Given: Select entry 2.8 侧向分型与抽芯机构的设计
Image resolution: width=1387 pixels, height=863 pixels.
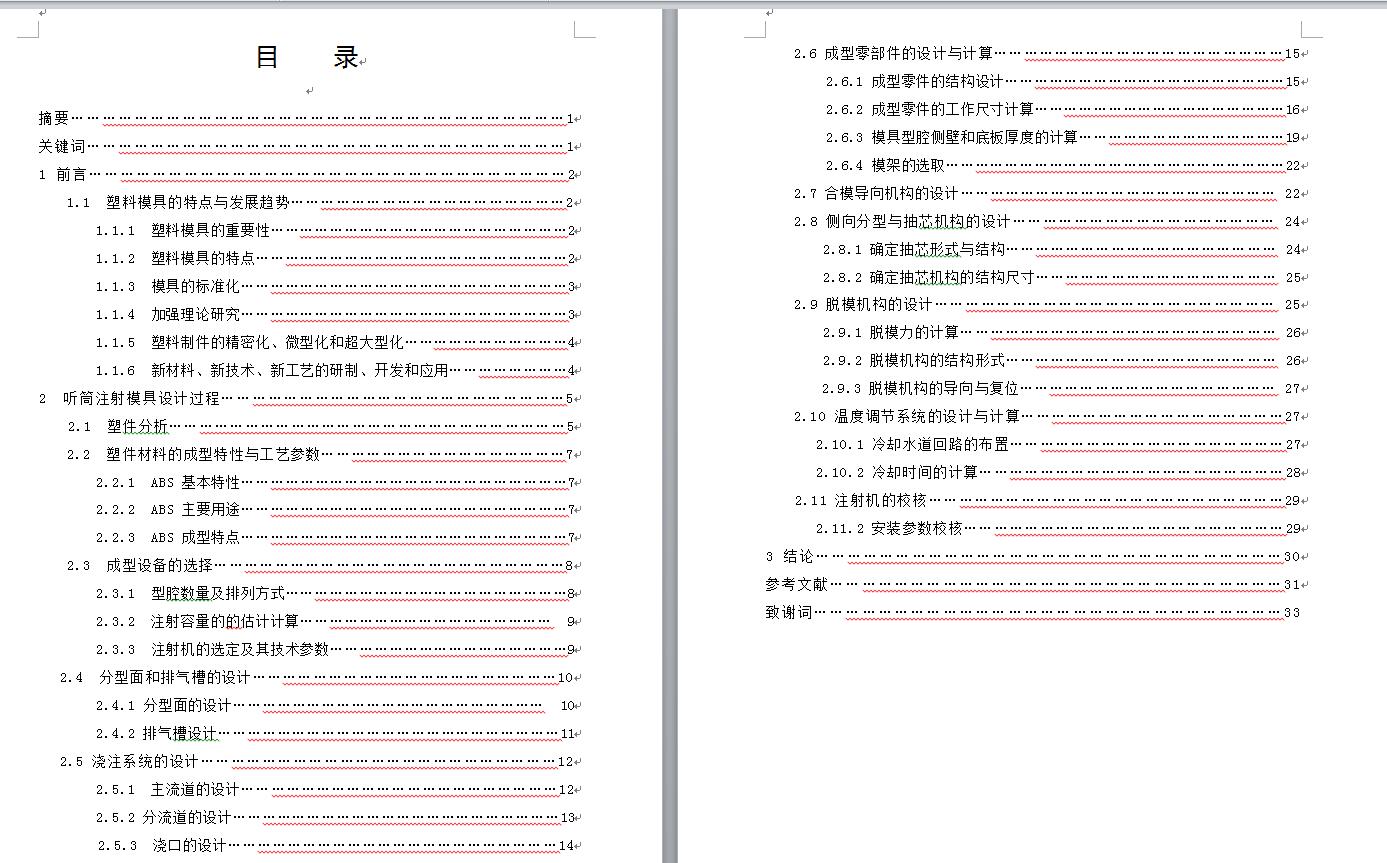Looking at the screenshot, I should [1047, 221].
